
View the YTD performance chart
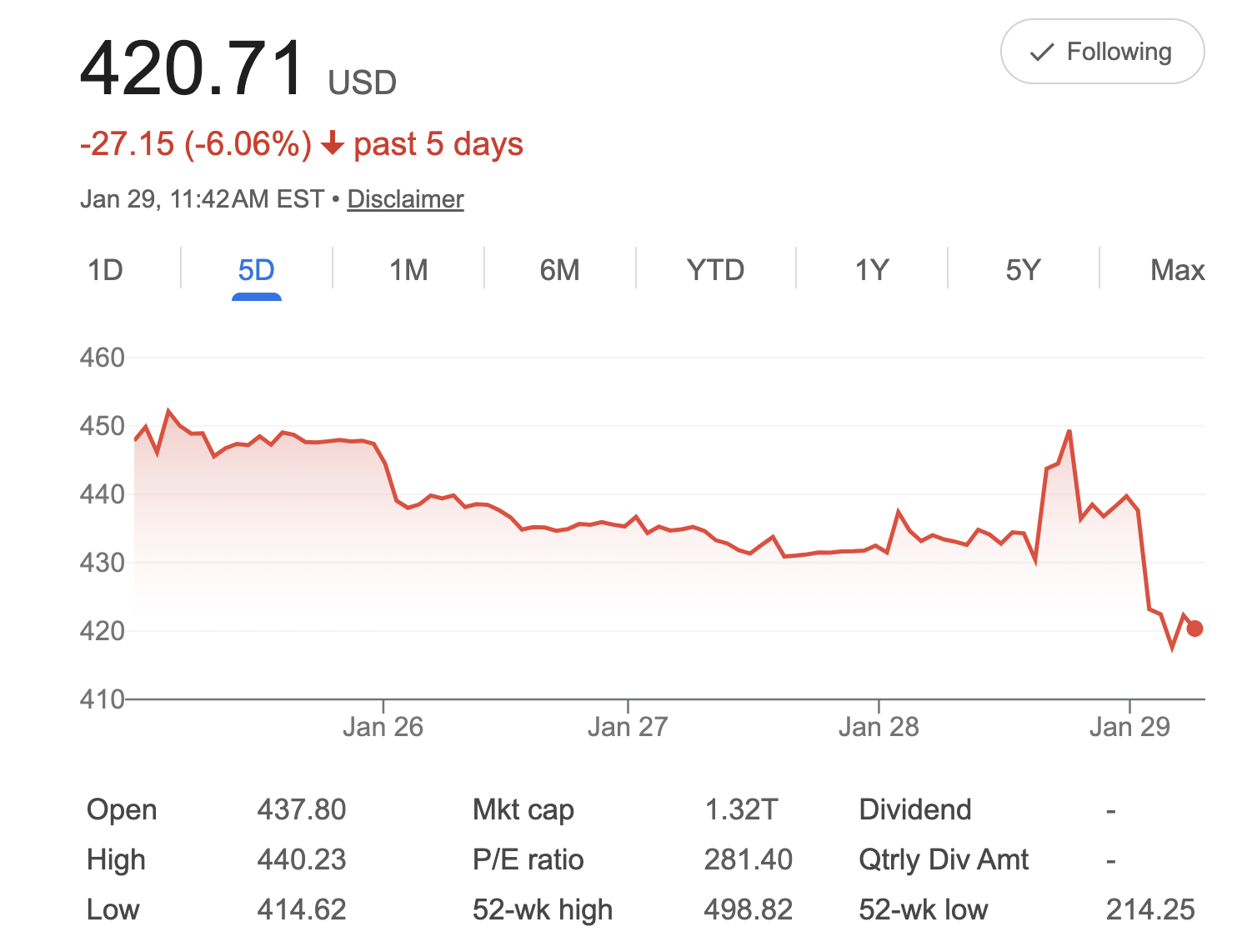tap(715, 269)
